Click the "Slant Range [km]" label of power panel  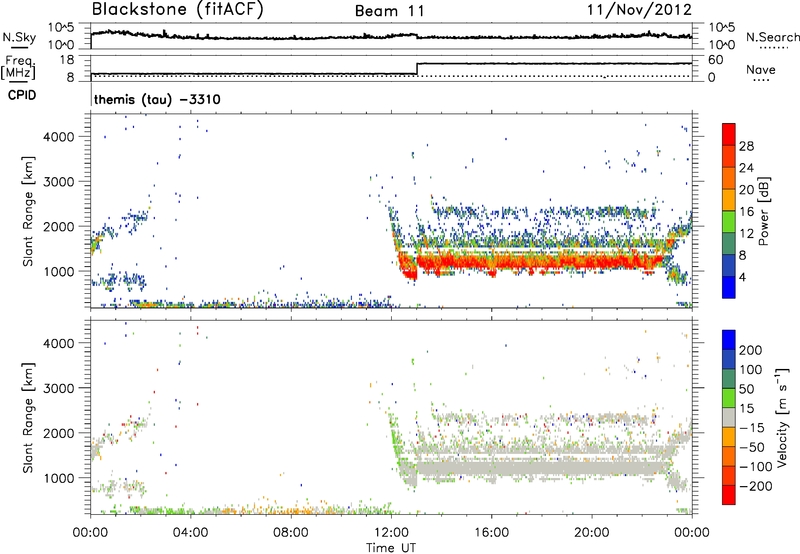28,211
